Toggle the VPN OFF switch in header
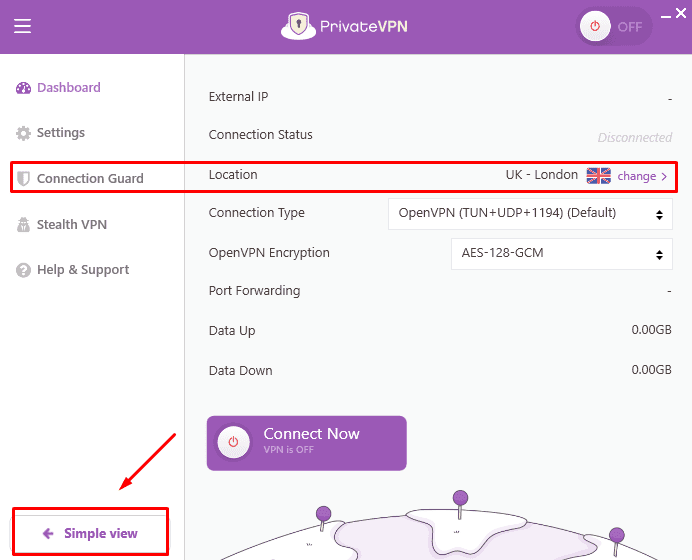Image resolution: width=692 pixels, height=560 pixels. (x=613, y=27)
